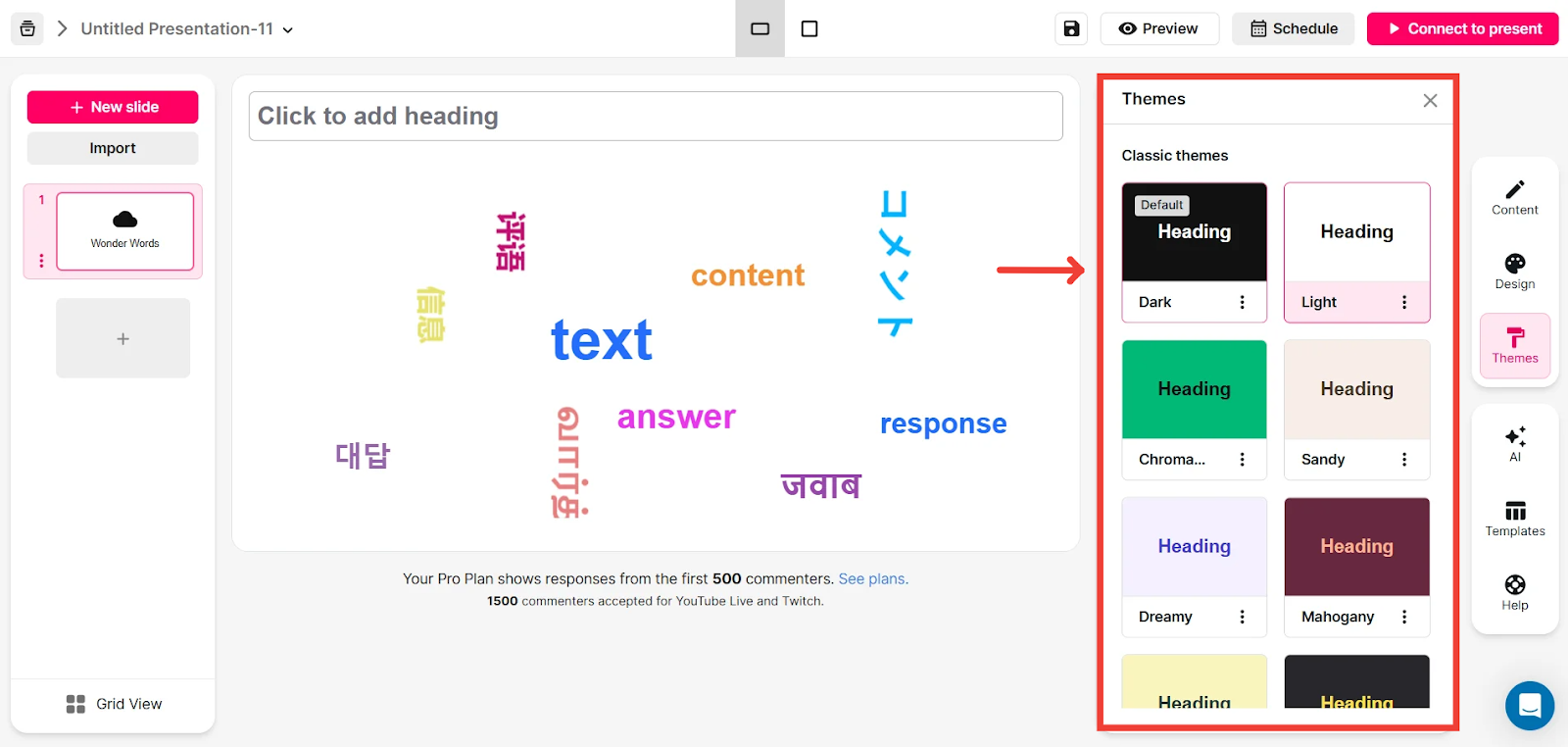Click the Import button
The image size is (1568, 747).
pyautogui.click(x=113, y=148)
